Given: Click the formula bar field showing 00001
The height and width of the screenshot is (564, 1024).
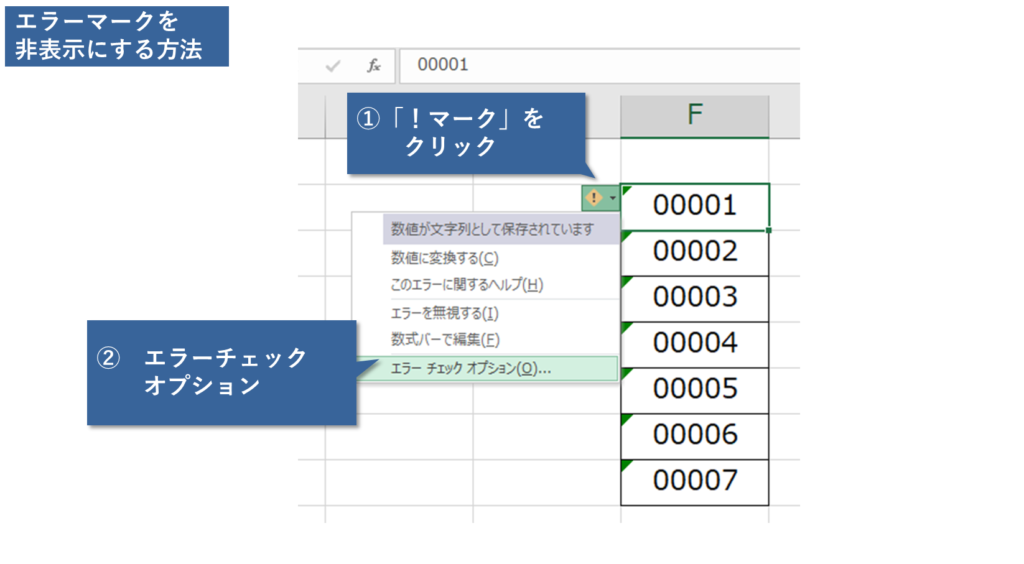Looking at the screenshot, I should pyautogui.click(x=600, y=66).
